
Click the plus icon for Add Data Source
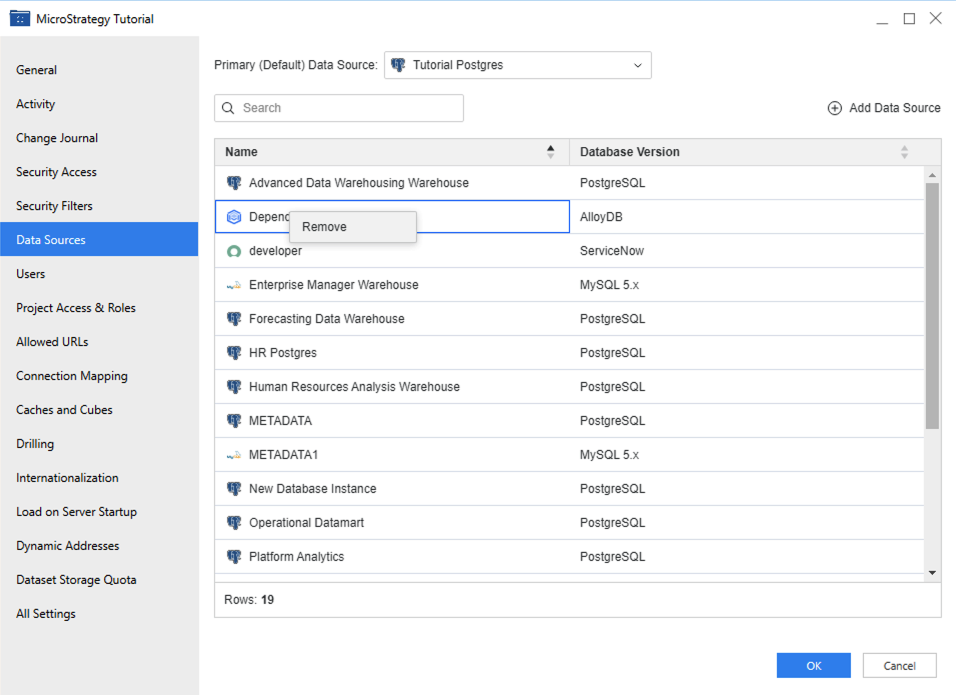[835, 108]
